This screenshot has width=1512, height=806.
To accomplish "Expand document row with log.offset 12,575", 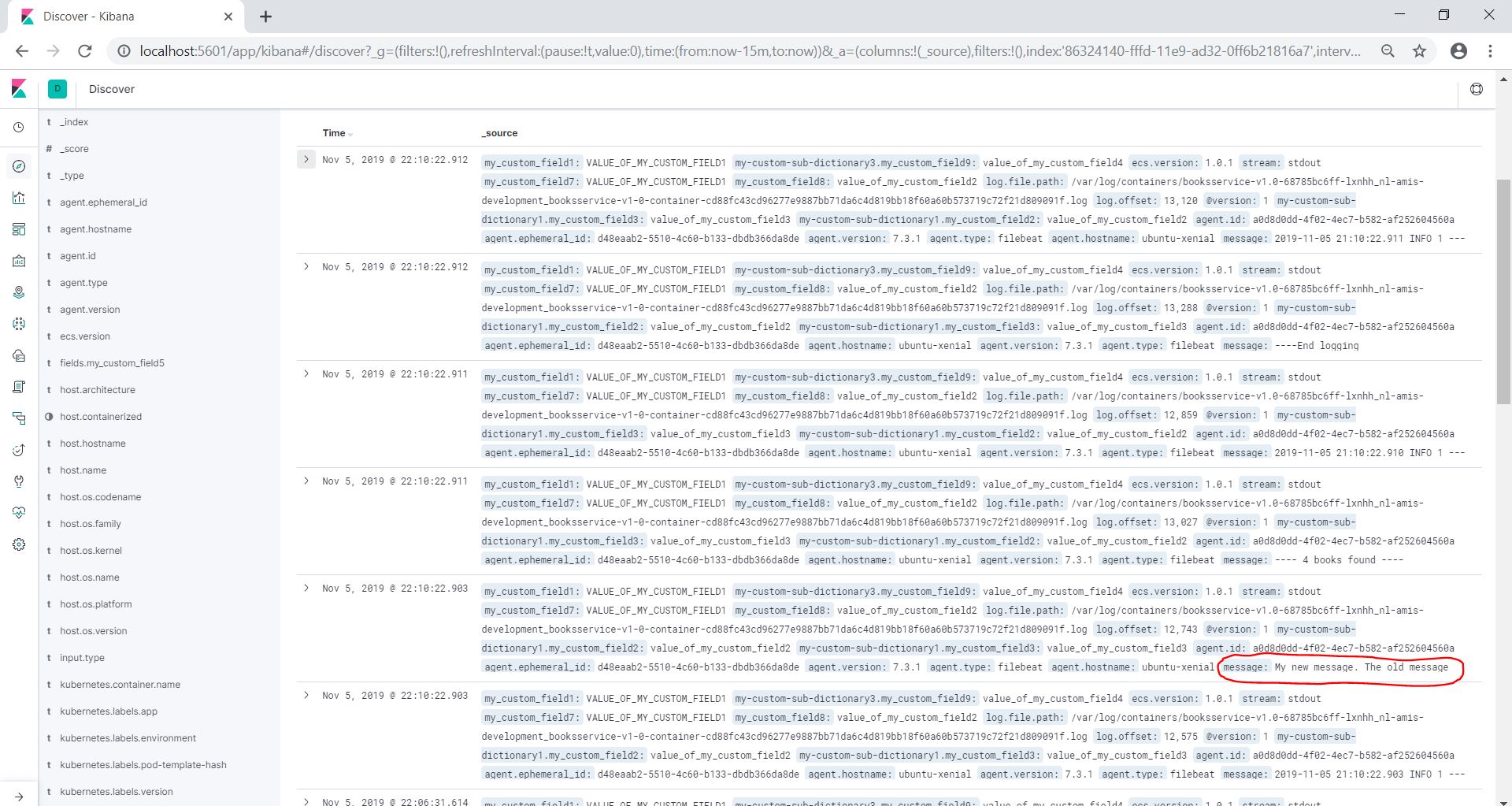I will (x=306, y=695).
